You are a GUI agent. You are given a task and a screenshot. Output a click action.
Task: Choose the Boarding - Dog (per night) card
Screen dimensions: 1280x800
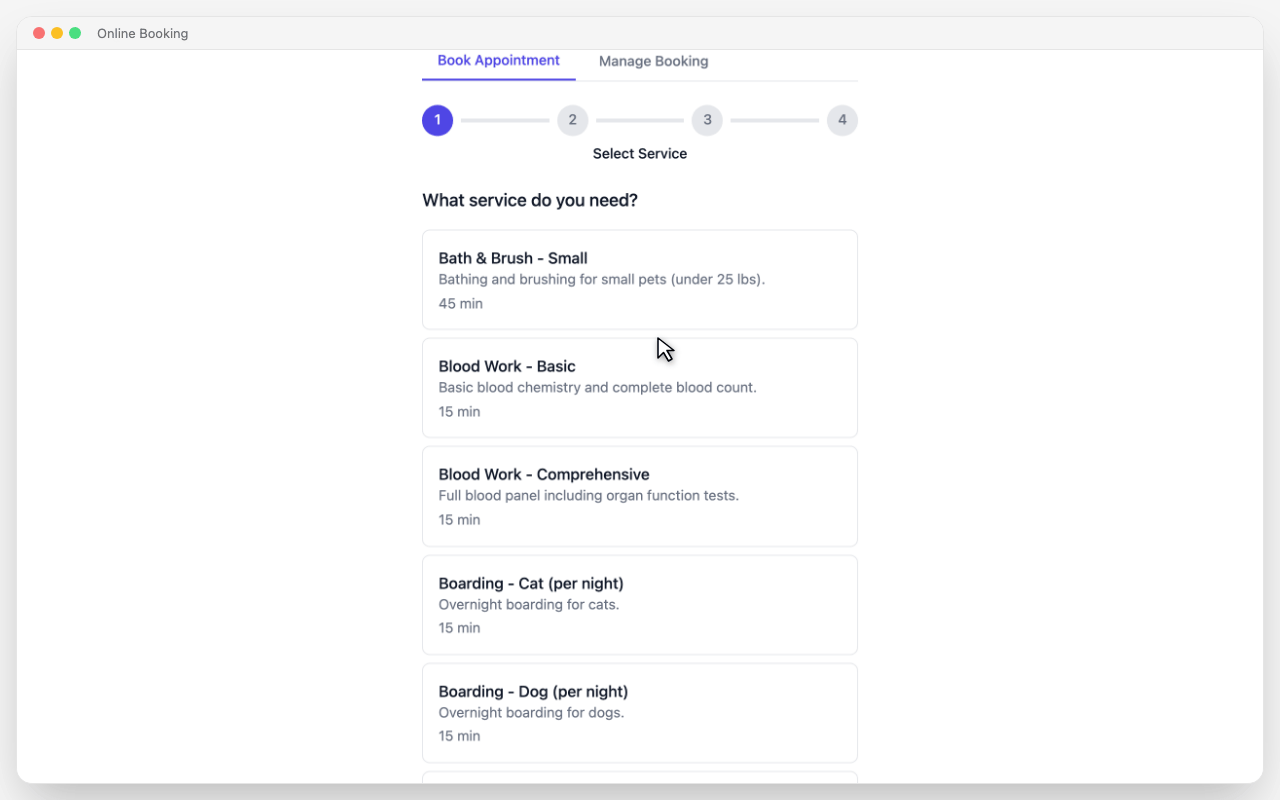pyautogui.click(x=639, y=712)
